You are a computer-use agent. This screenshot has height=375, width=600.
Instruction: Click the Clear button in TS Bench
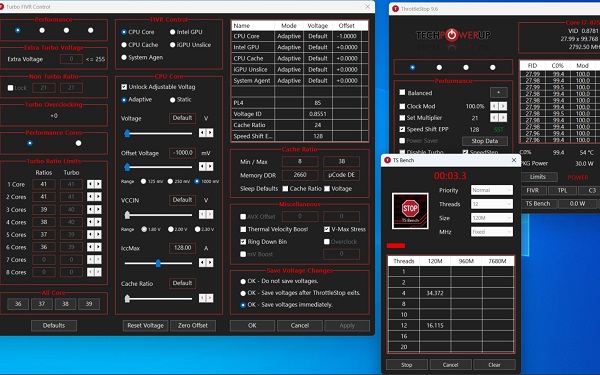[x=494, y=365]
